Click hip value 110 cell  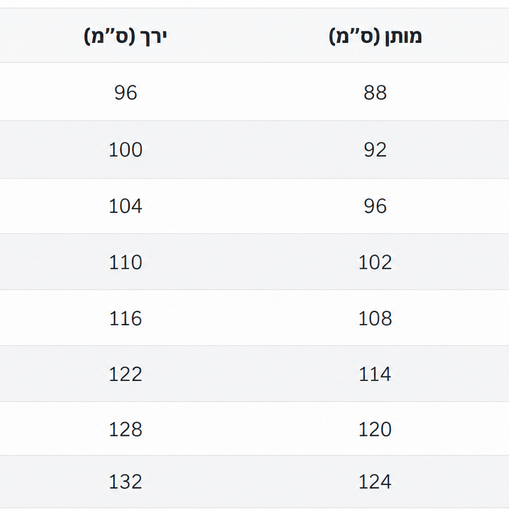click(x=125, y=262)
